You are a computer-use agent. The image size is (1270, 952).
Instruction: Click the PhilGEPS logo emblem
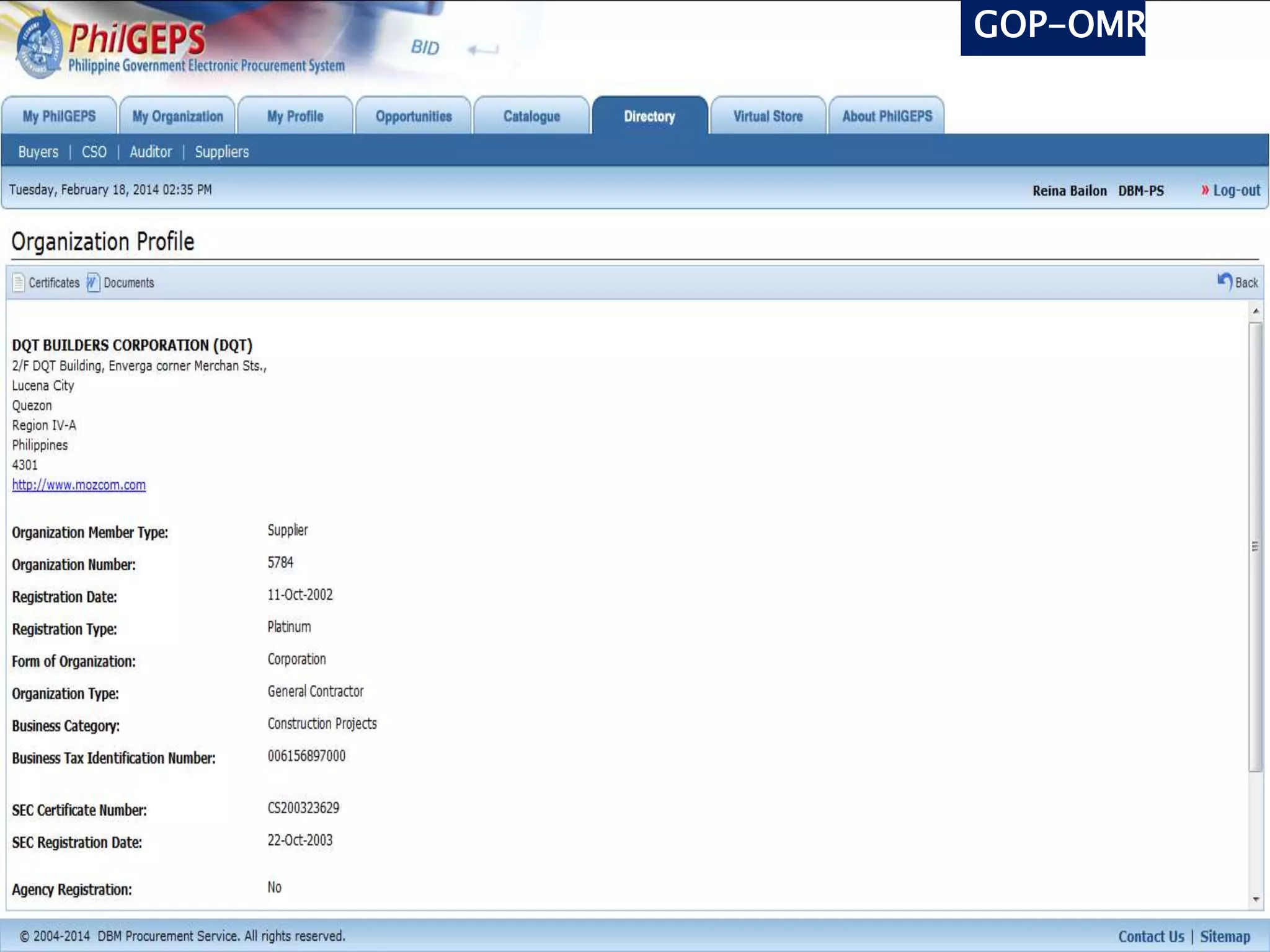[x=38, y=48]
